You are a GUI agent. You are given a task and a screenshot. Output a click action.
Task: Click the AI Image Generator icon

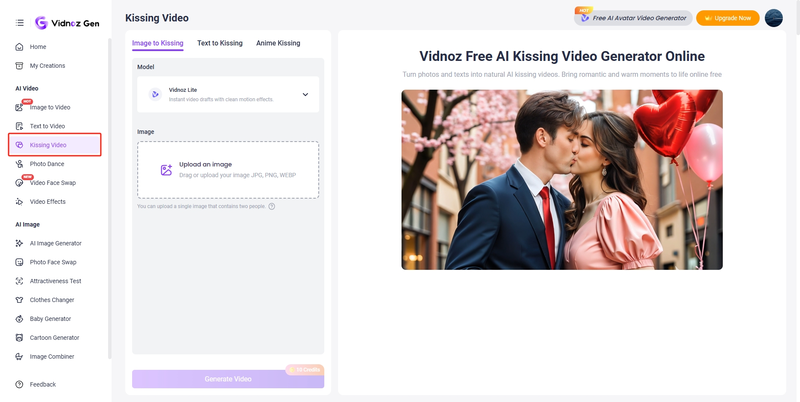[19, 243]
